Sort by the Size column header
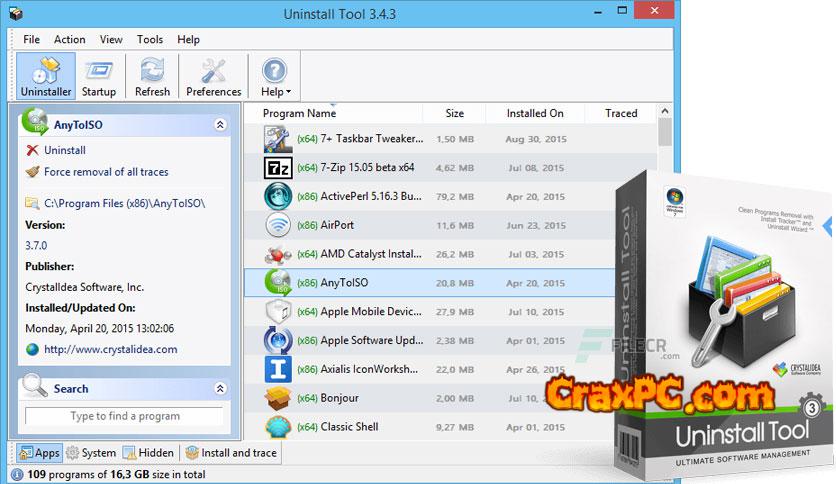Image resolution: width=836 pixels, height=484 pixels. [454, 113]
